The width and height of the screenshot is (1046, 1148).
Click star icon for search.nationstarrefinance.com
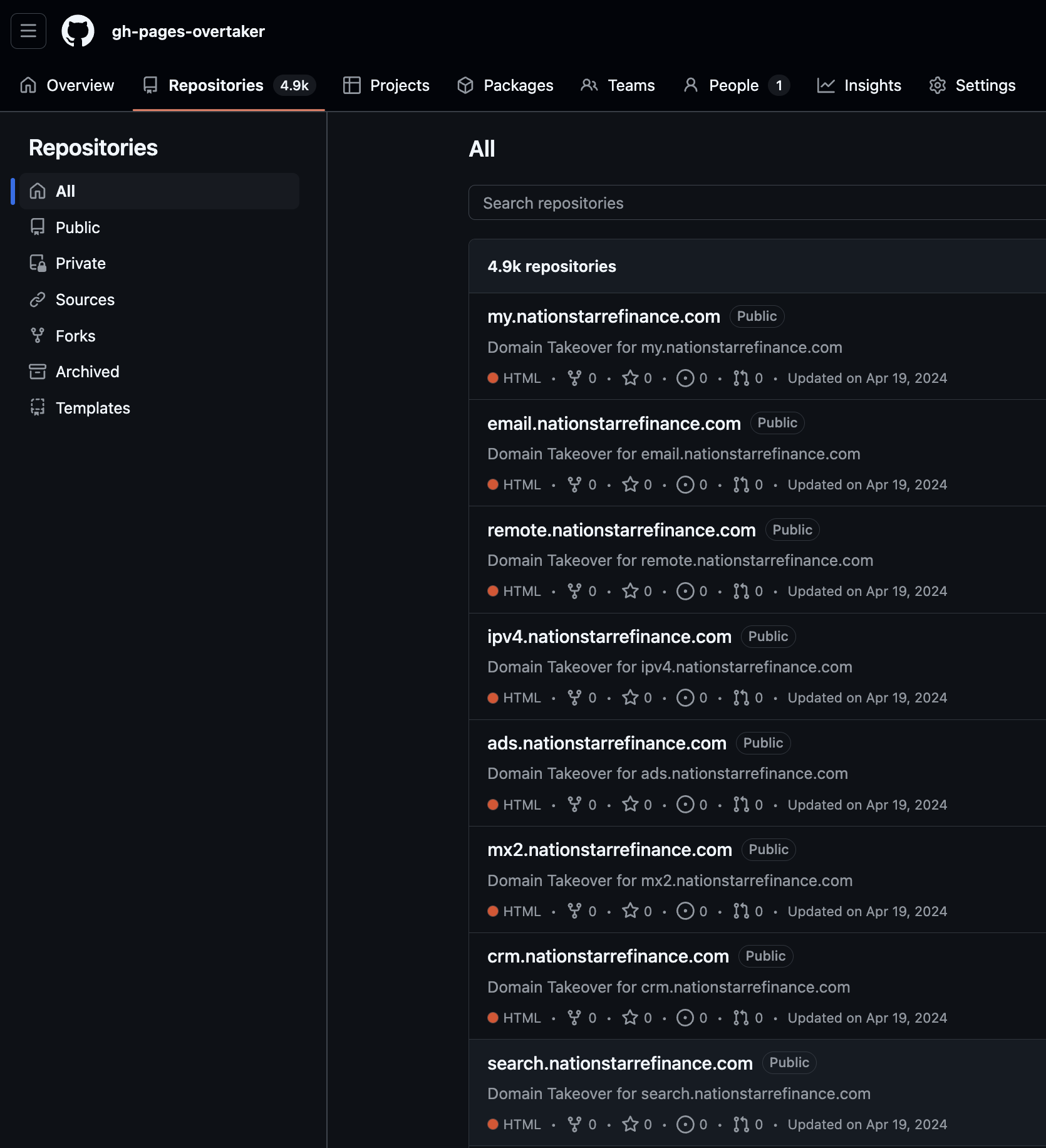coord(630,1124)
